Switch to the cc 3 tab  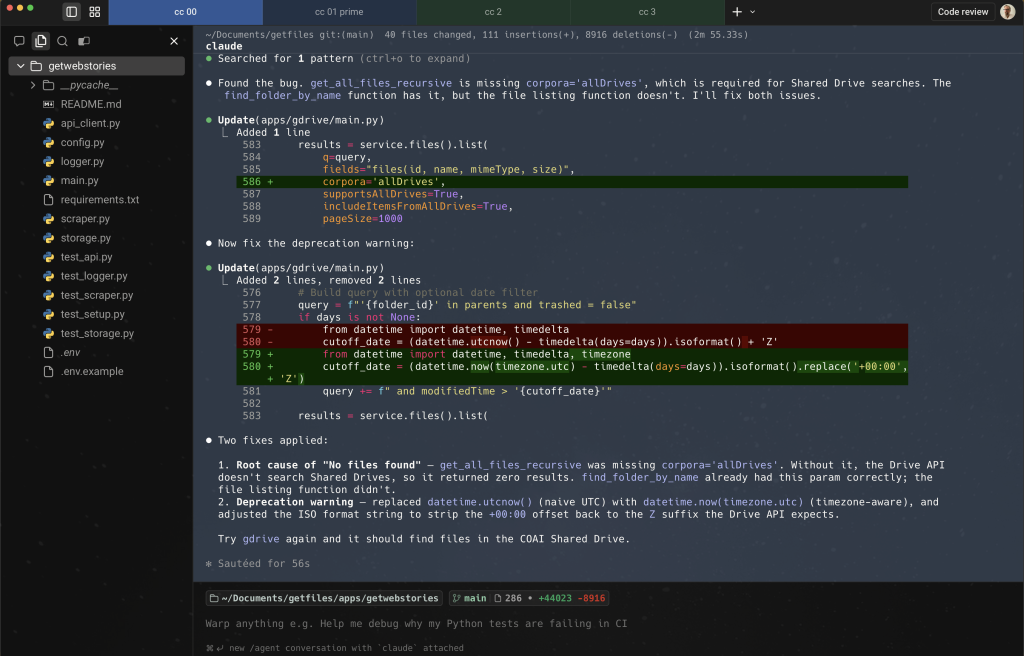click(x=647, y=12)
